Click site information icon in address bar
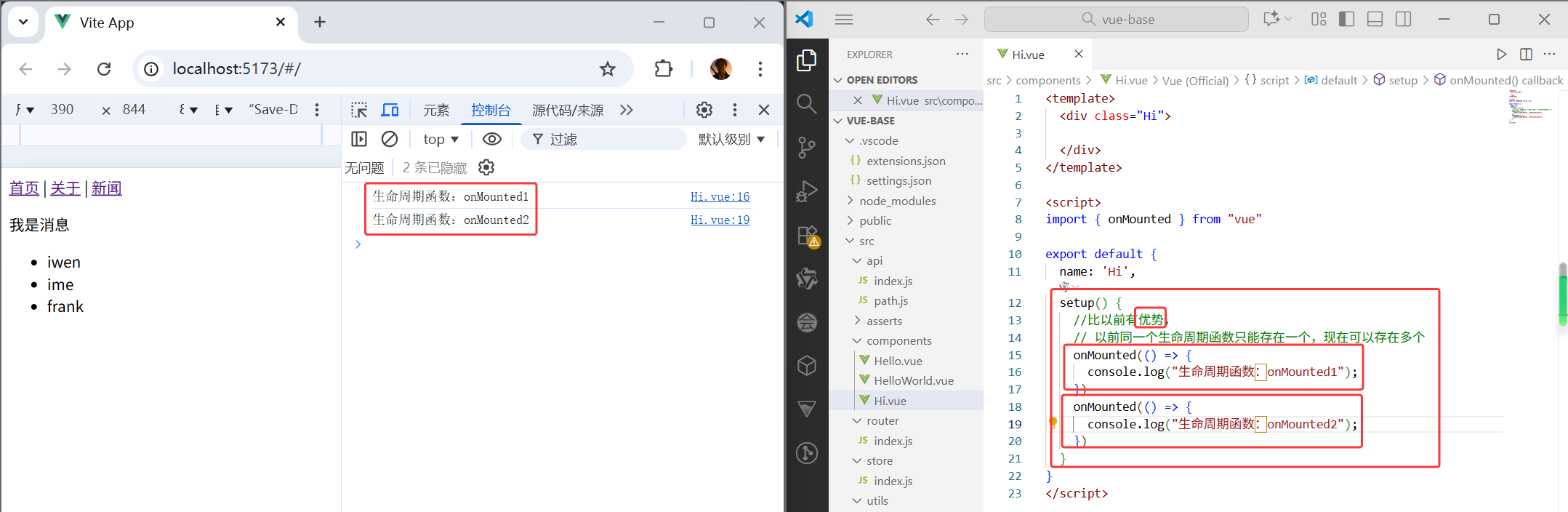This screenshot has width=1568, height=512. click(x=151, y=69)
